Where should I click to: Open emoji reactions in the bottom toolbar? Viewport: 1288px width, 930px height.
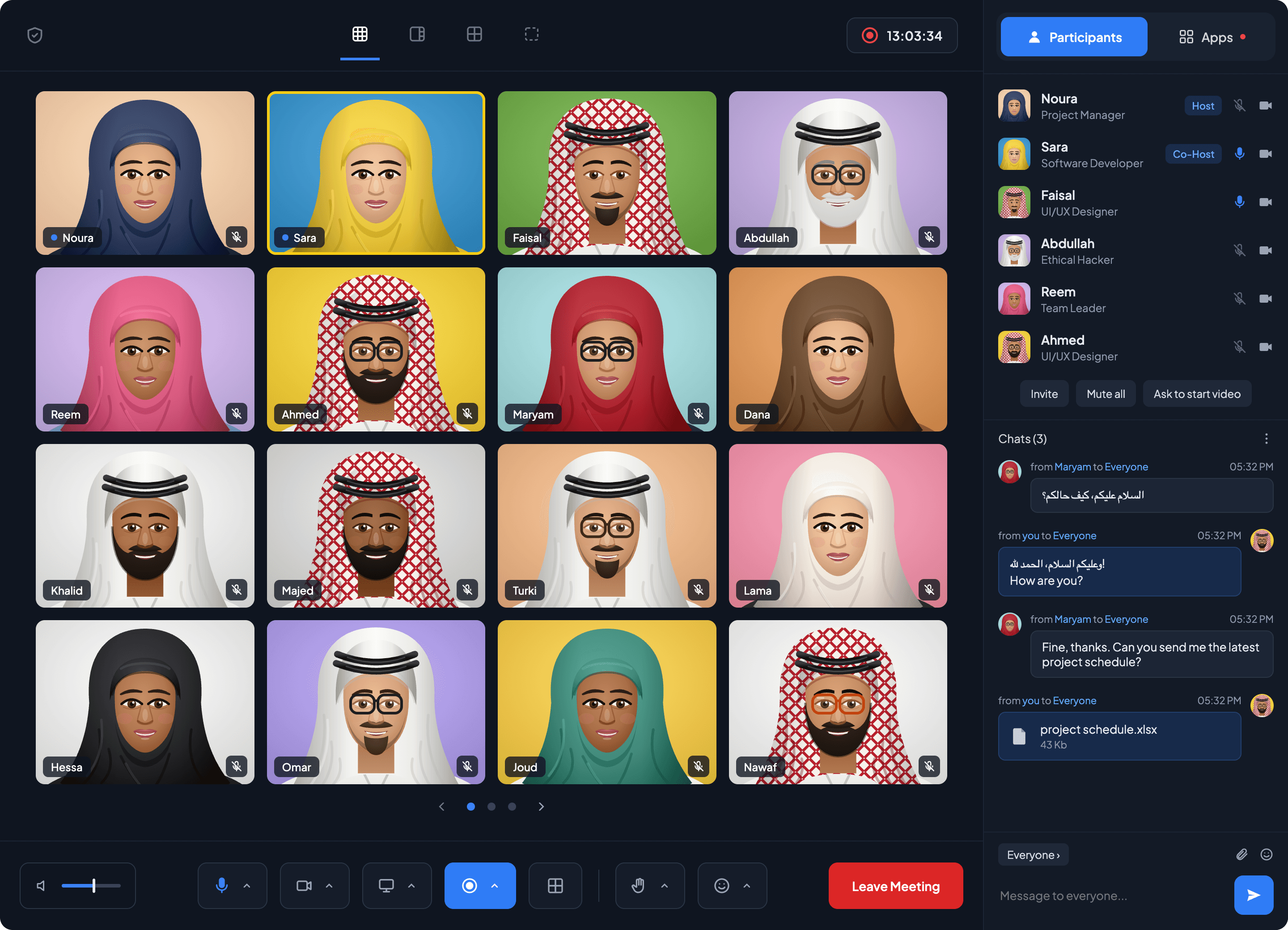click(x=721, y=886)
